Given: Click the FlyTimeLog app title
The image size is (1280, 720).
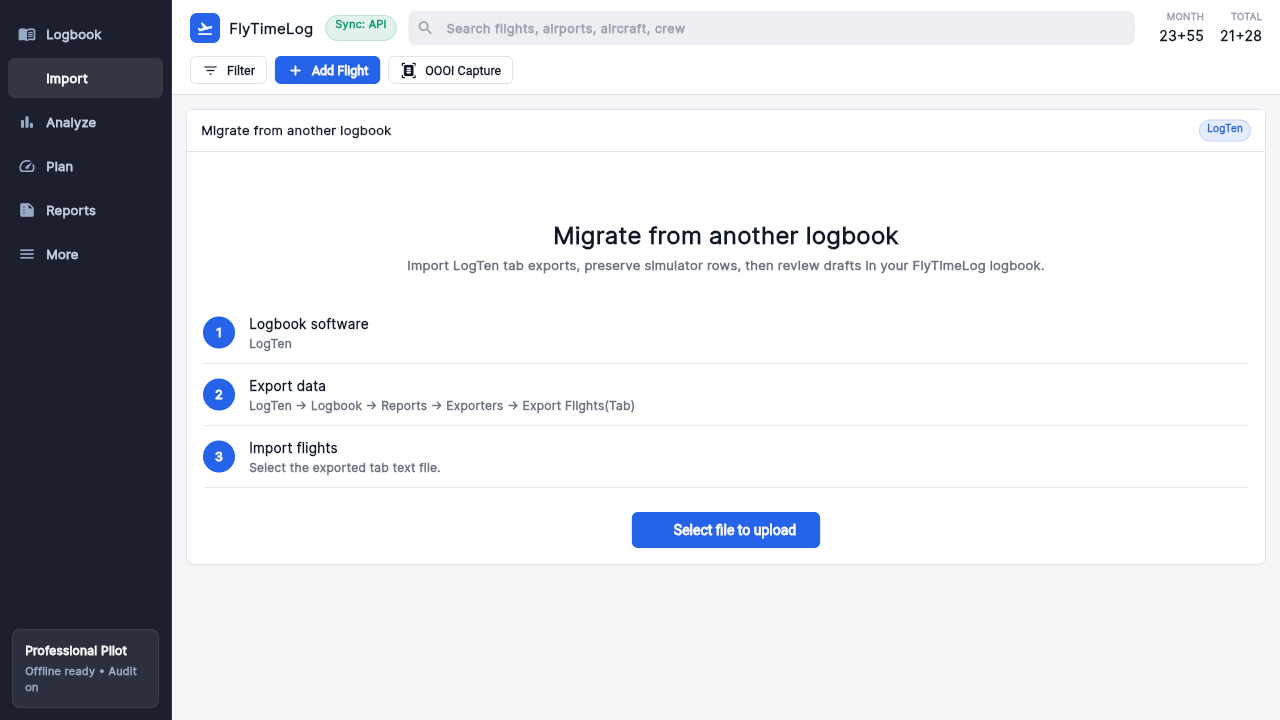Looking at the screenshot, I should tap(271, 29).
